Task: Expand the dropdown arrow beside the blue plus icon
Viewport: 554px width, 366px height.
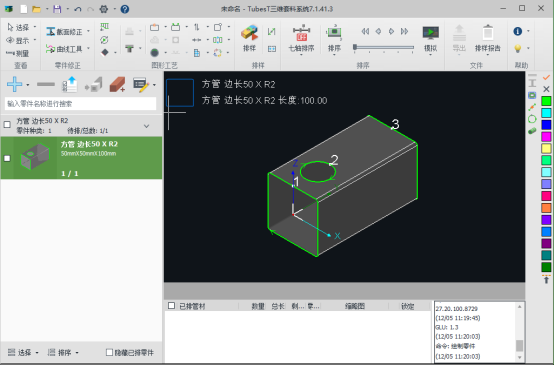Action: point(28,85)
